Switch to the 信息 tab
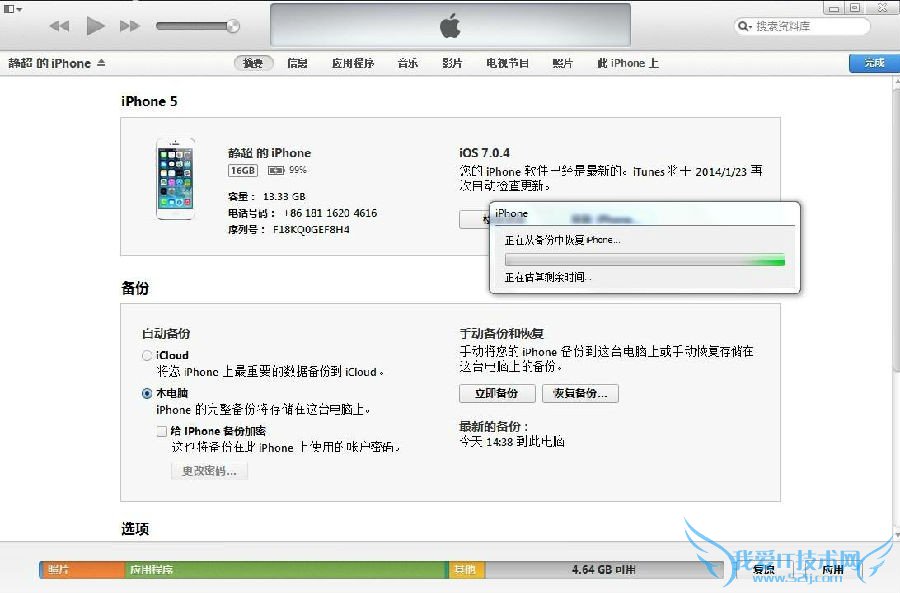 tap(297, 63)
